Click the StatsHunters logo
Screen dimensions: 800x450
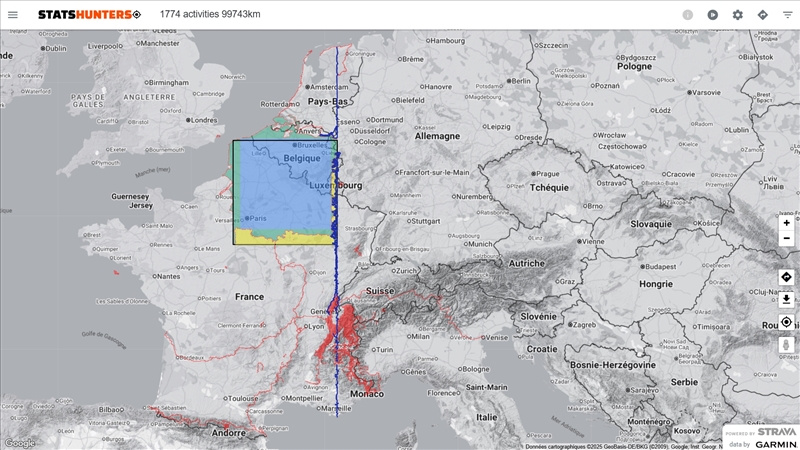pyautogui.click(x=89, y=15)
